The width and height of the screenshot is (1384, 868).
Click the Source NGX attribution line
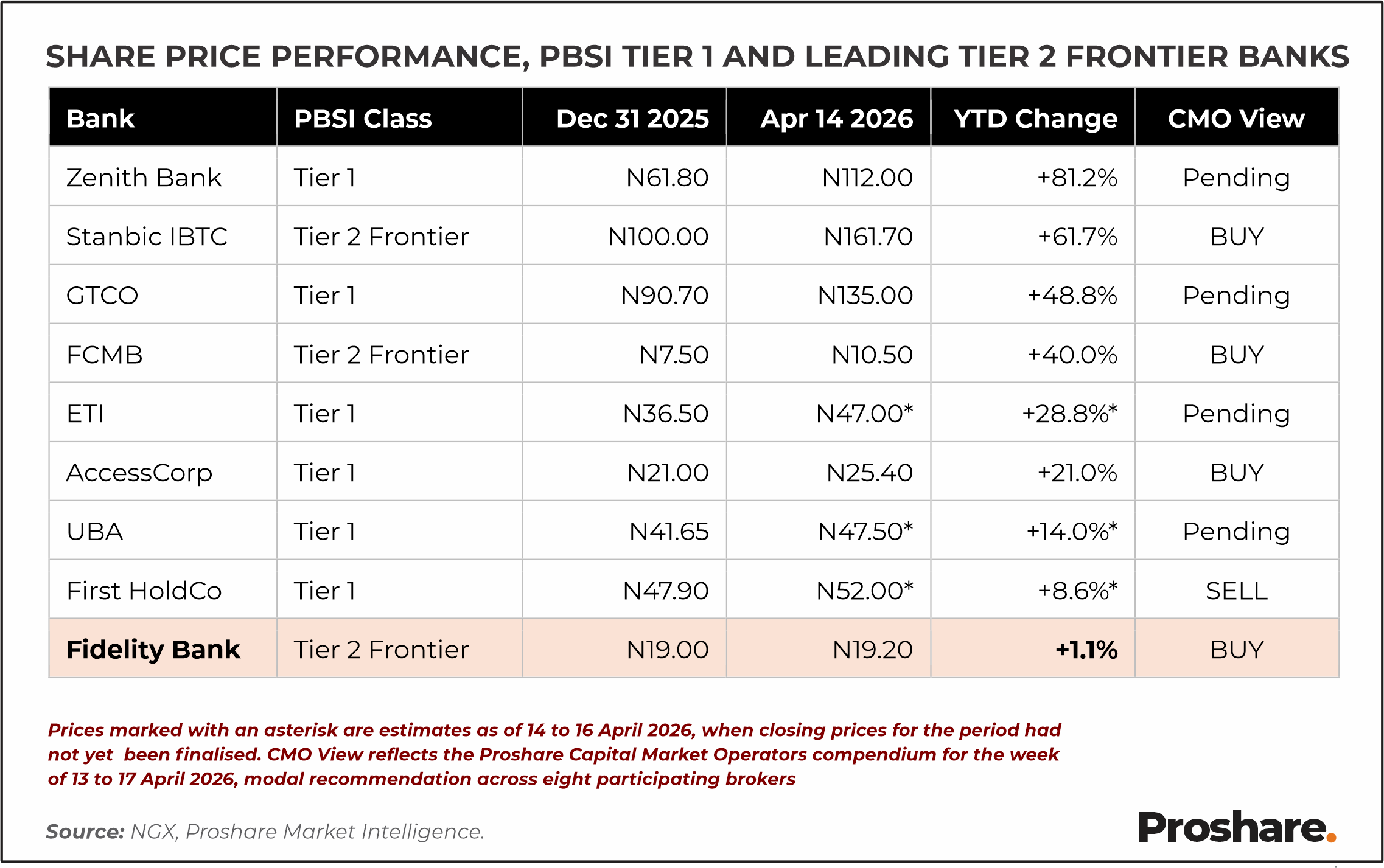(x=265, y=832)
